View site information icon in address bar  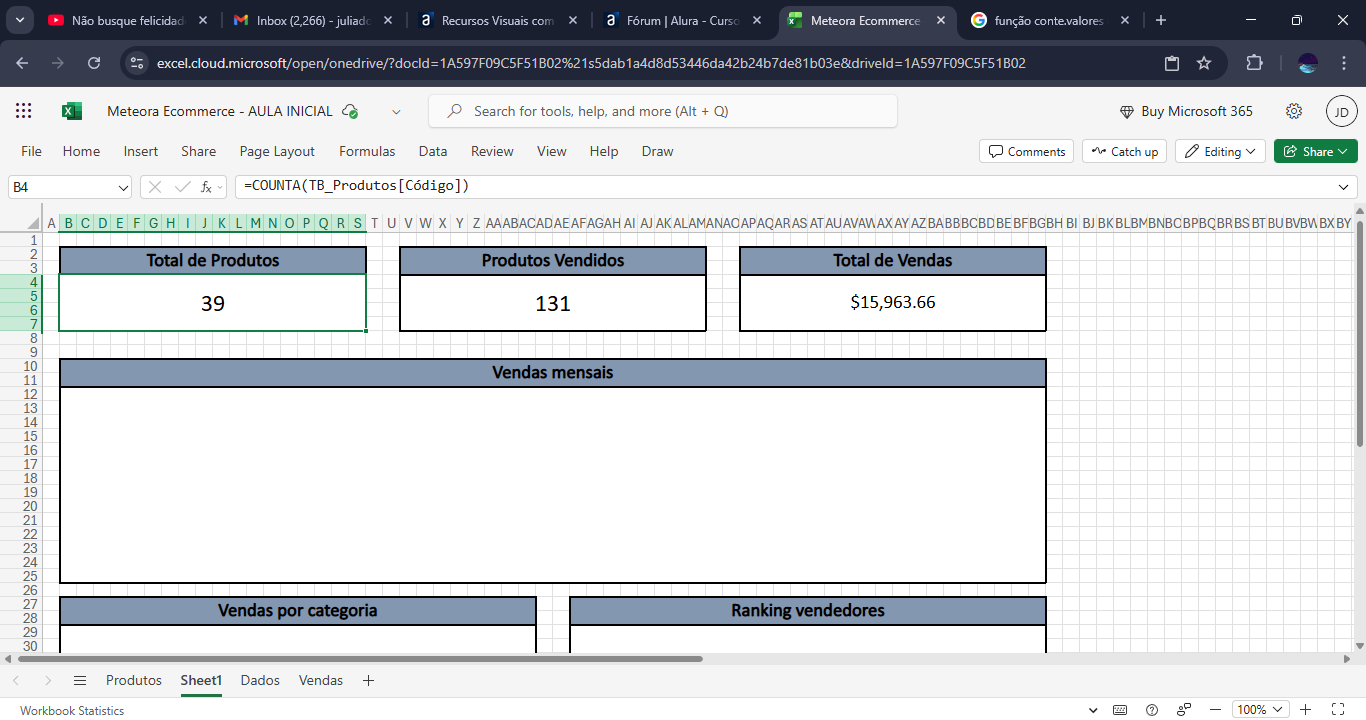pos(138,63)
